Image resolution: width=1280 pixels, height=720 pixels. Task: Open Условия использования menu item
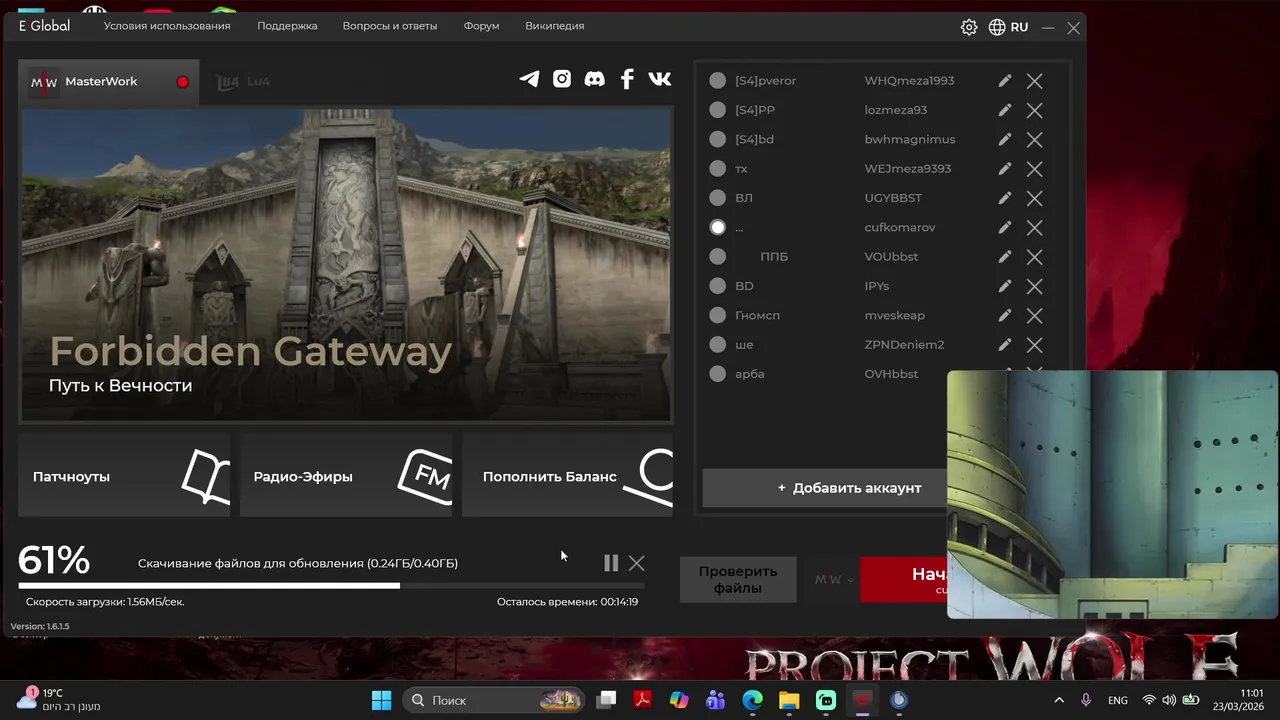point(167,26)
